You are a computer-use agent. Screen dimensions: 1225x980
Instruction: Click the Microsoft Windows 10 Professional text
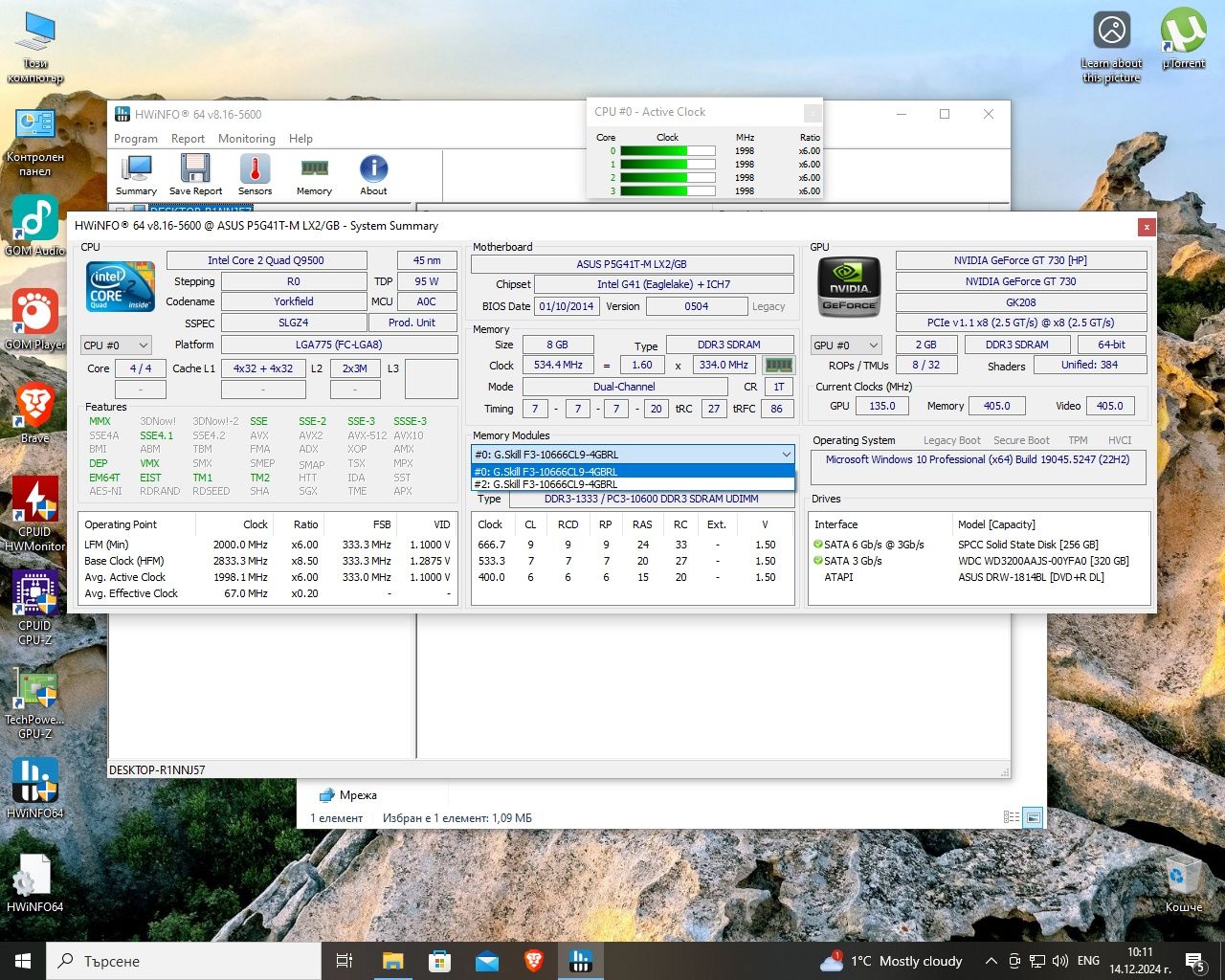[x=978, y=459]
